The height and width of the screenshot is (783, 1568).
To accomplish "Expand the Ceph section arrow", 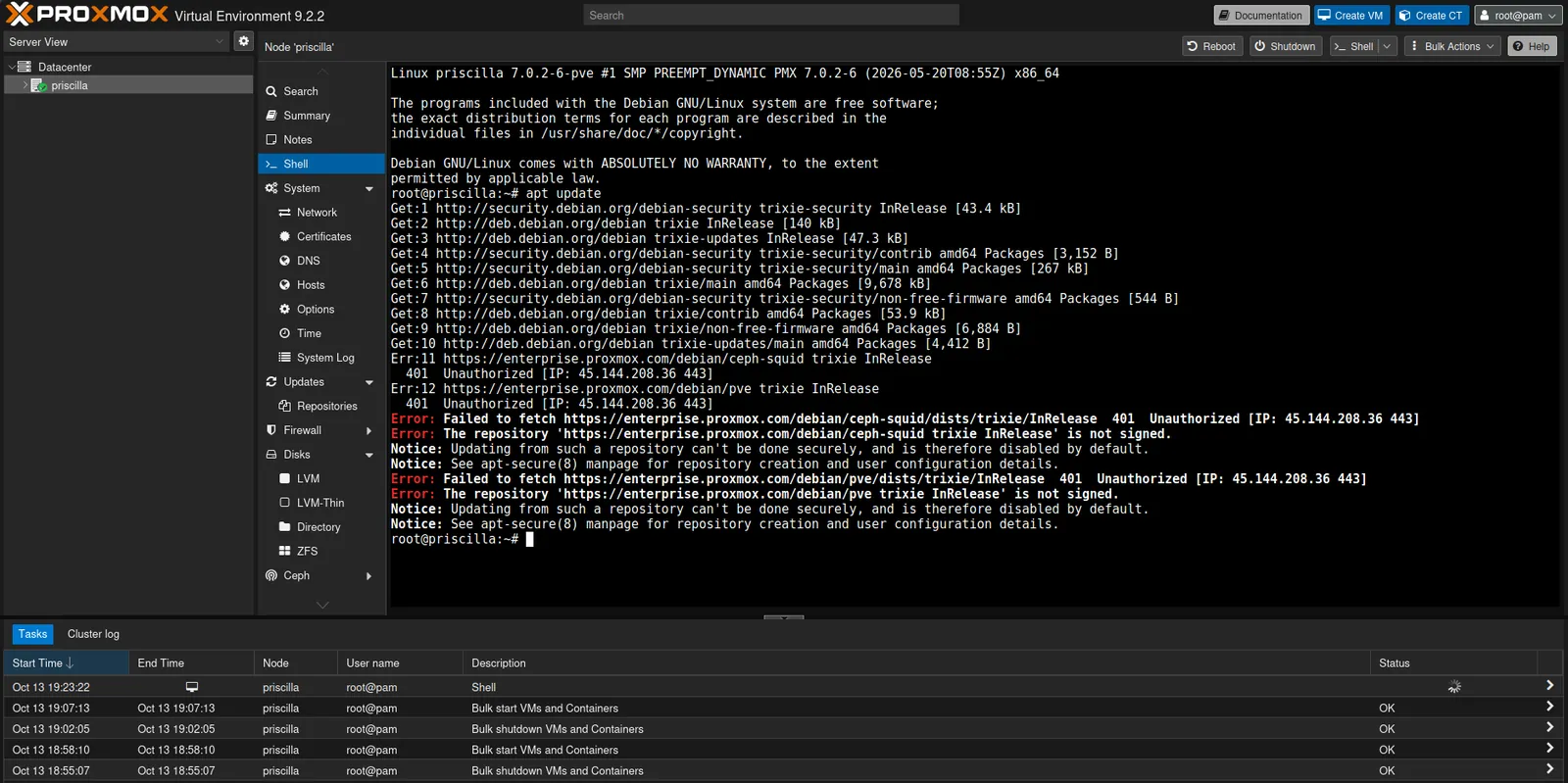I will click(369, 576).
